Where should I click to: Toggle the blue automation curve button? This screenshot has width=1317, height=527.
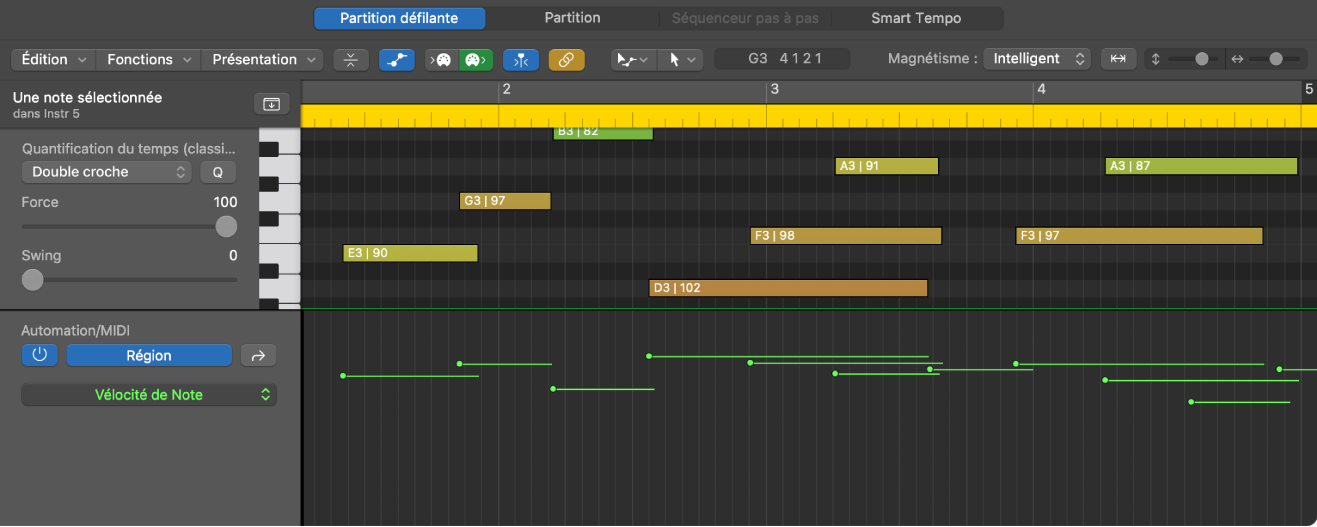pyautogui.click(x=397, y=60)
